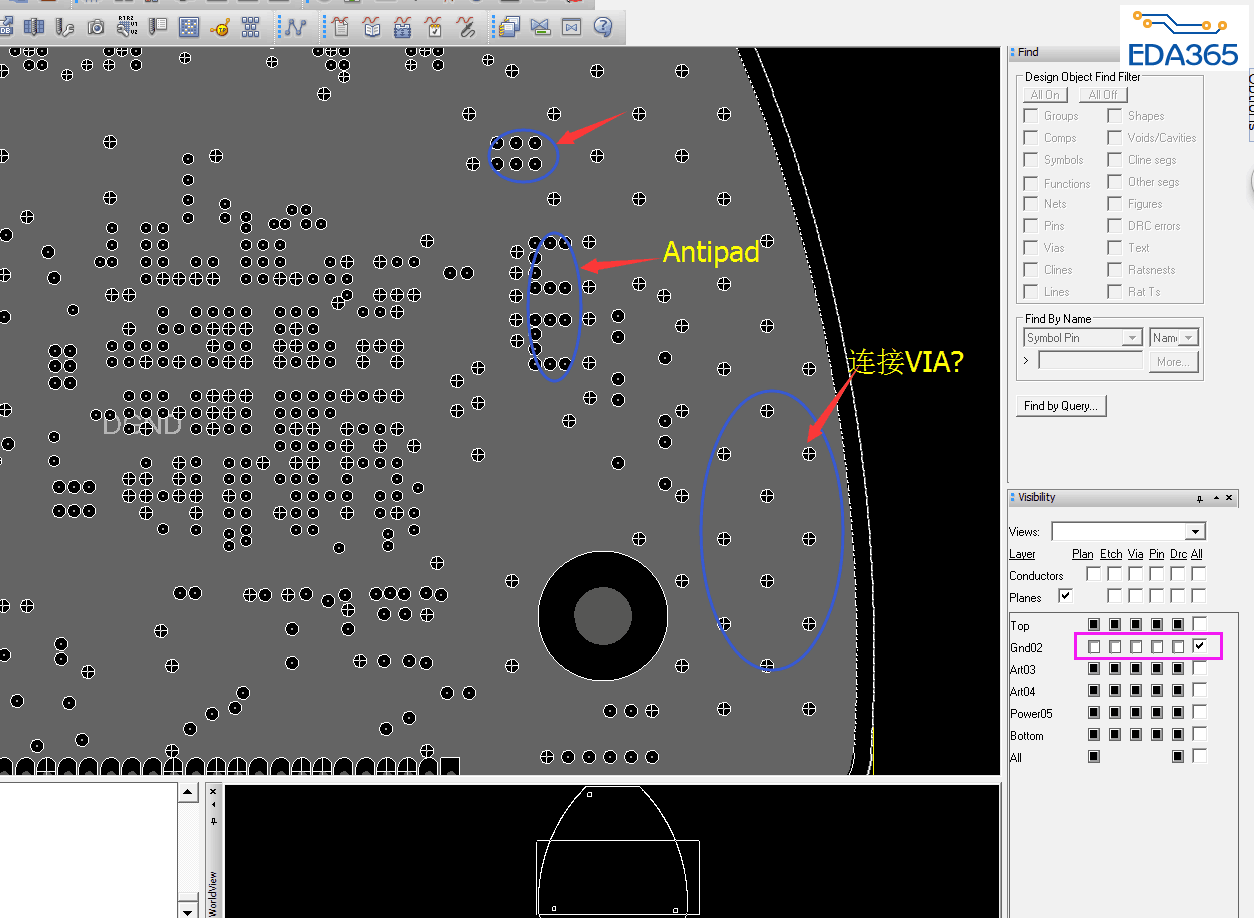Click the All row Drc color box

click(x=1178, y=757)
